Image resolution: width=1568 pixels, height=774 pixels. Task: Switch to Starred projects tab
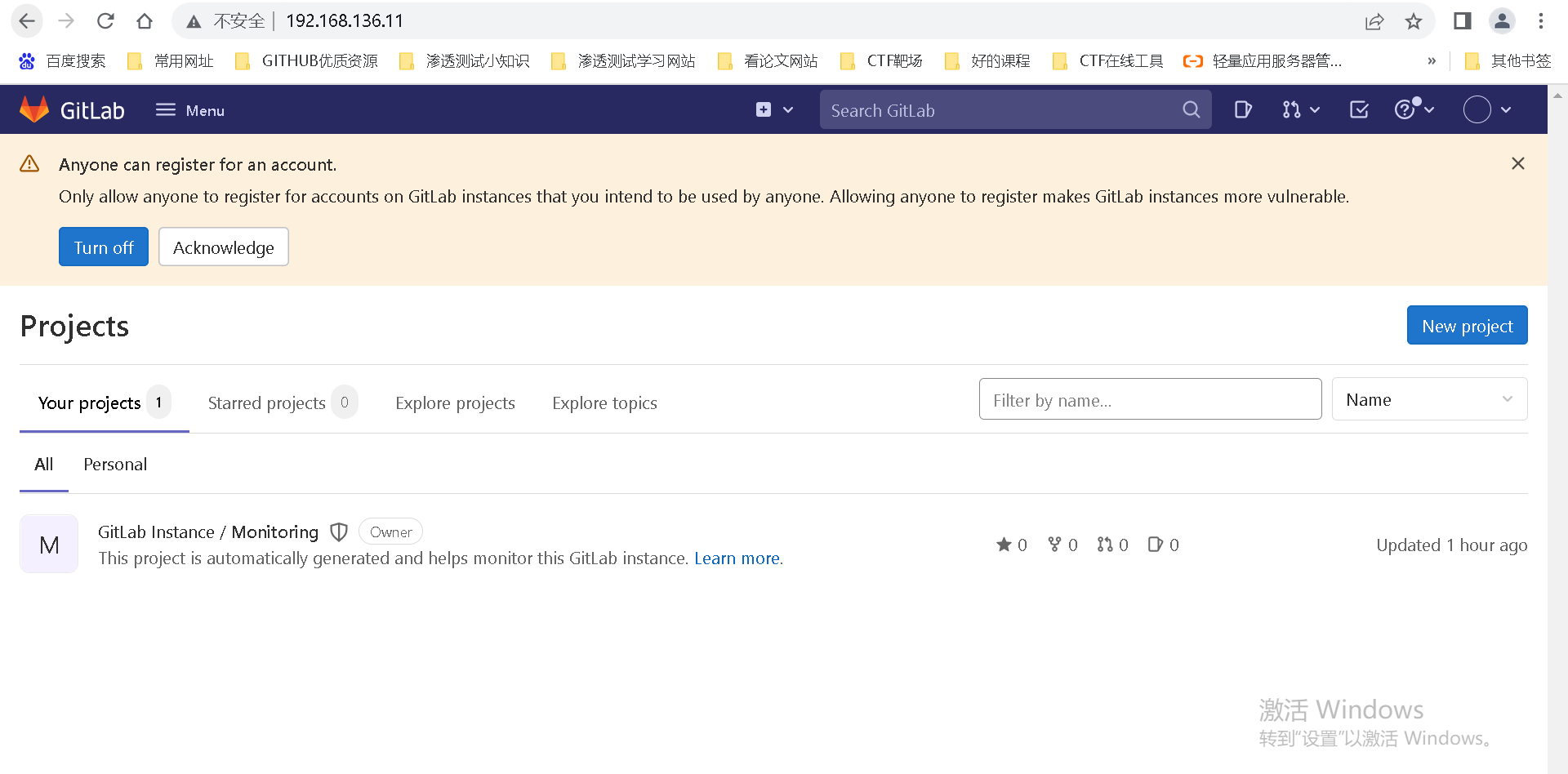(282, 403)
